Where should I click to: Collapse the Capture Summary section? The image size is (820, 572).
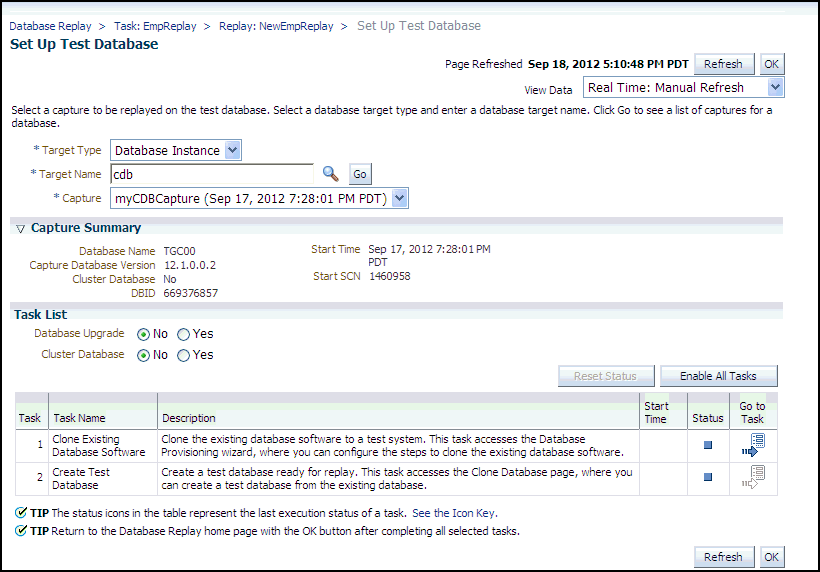tap(20, 229)
